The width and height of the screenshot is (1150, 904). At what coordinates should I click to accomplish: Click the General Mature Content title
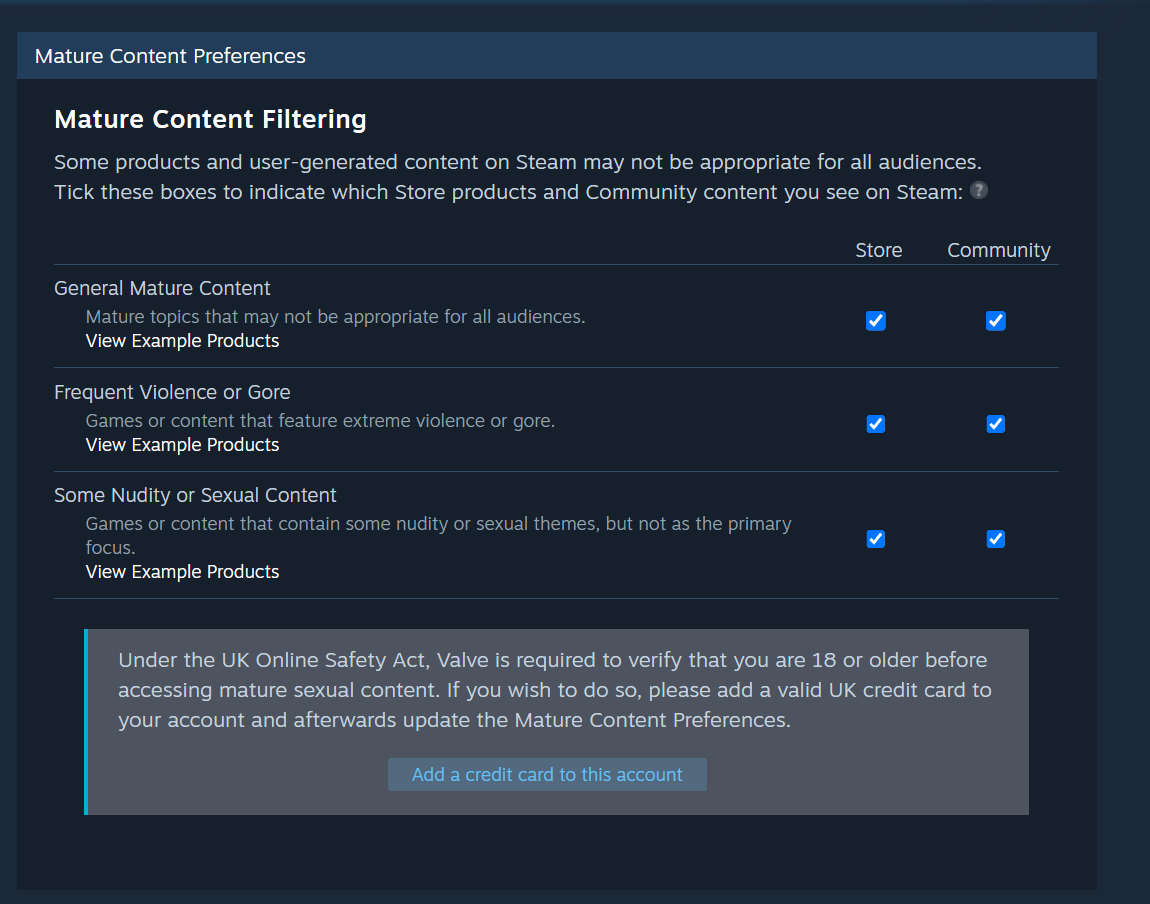[162, 288]
